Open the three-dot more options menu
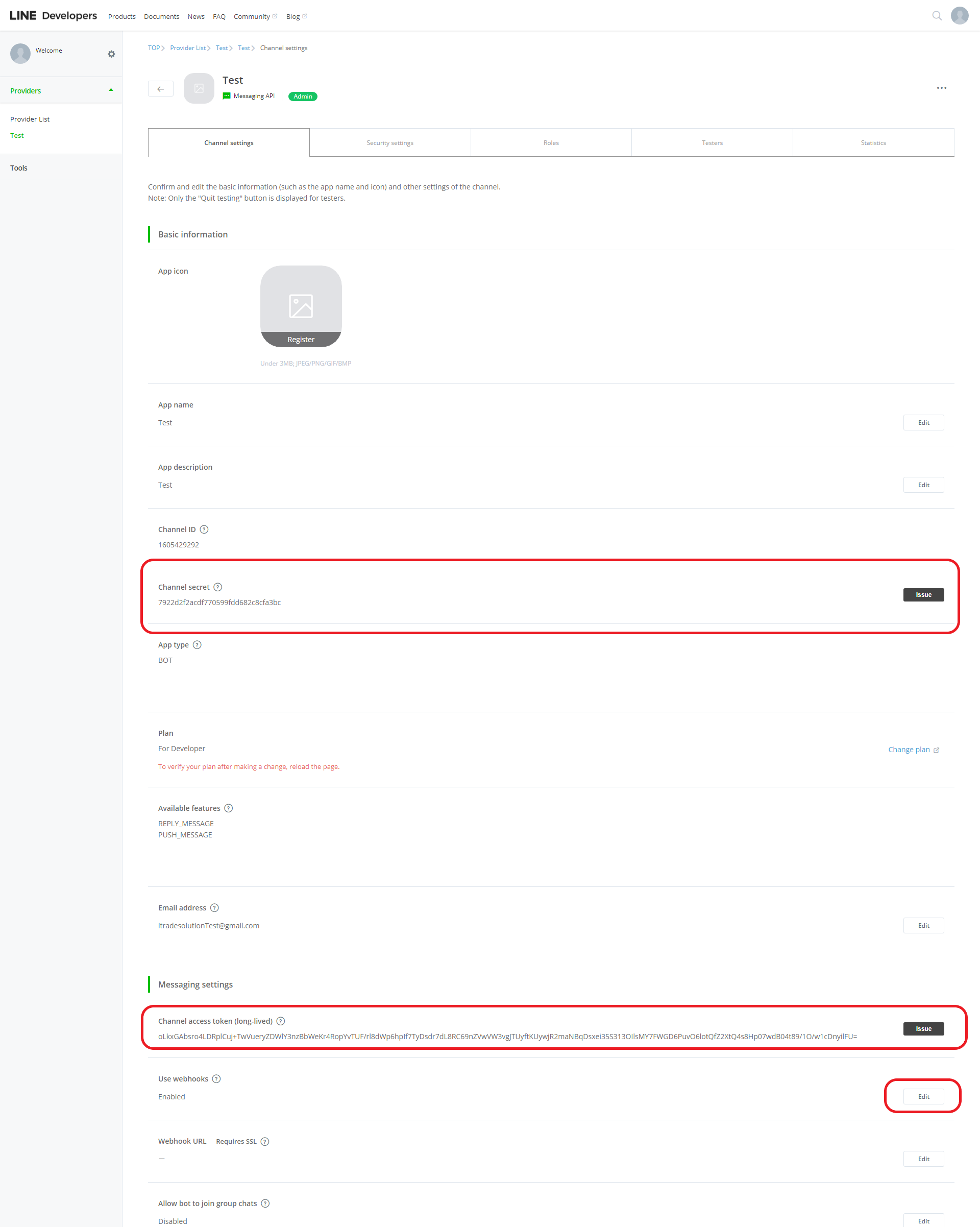 (941, 88)
